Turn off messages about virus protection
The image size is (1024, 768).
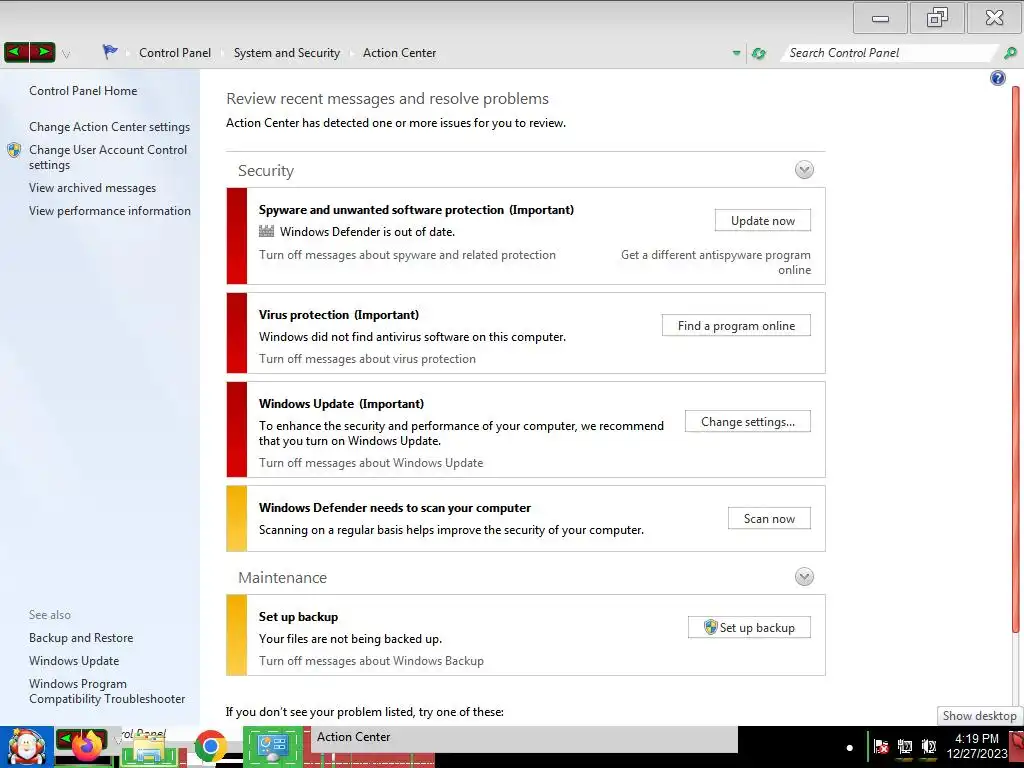[367, 359]
